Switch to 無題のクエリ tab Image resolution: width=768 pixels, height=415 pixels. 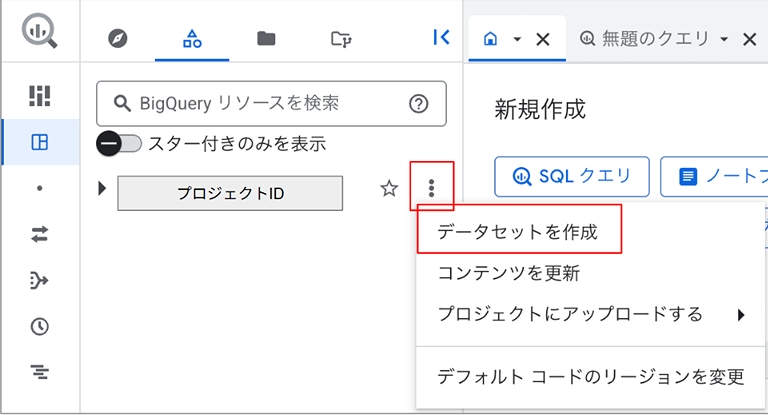tap(645, 38)
